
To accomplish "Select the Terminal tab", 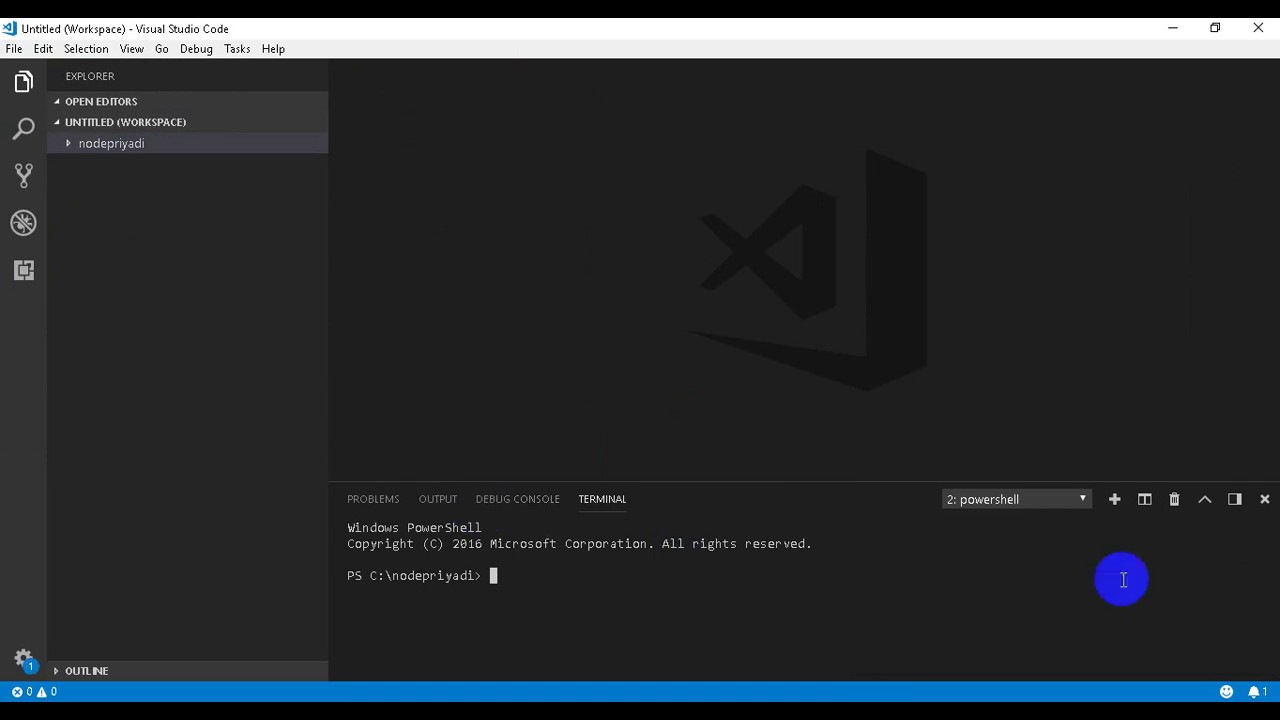I will (602, 499).
